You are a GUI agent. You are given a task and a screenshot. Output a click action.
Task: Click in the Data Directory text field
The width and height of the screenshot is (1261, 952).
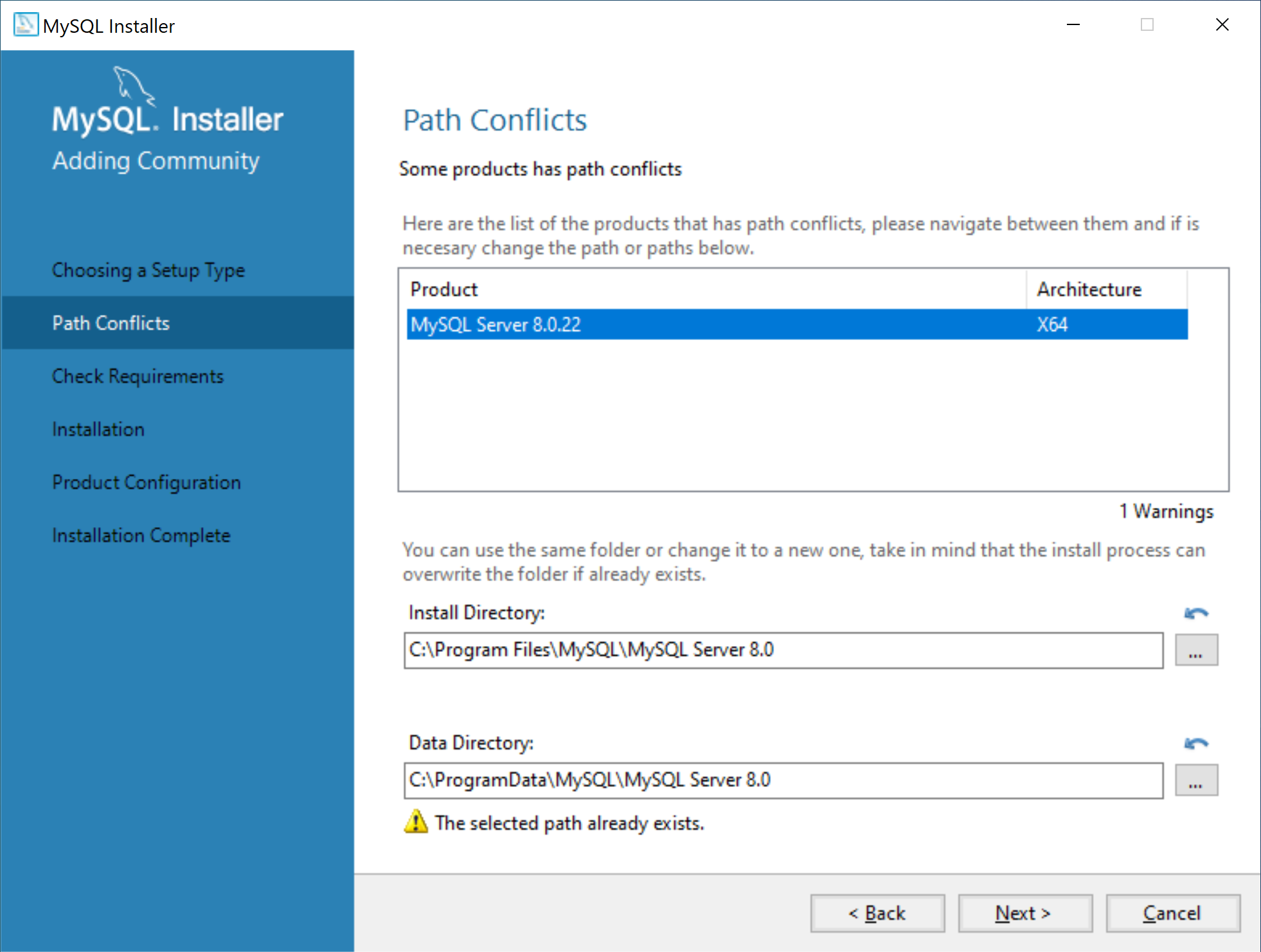(x=783, y=780)
